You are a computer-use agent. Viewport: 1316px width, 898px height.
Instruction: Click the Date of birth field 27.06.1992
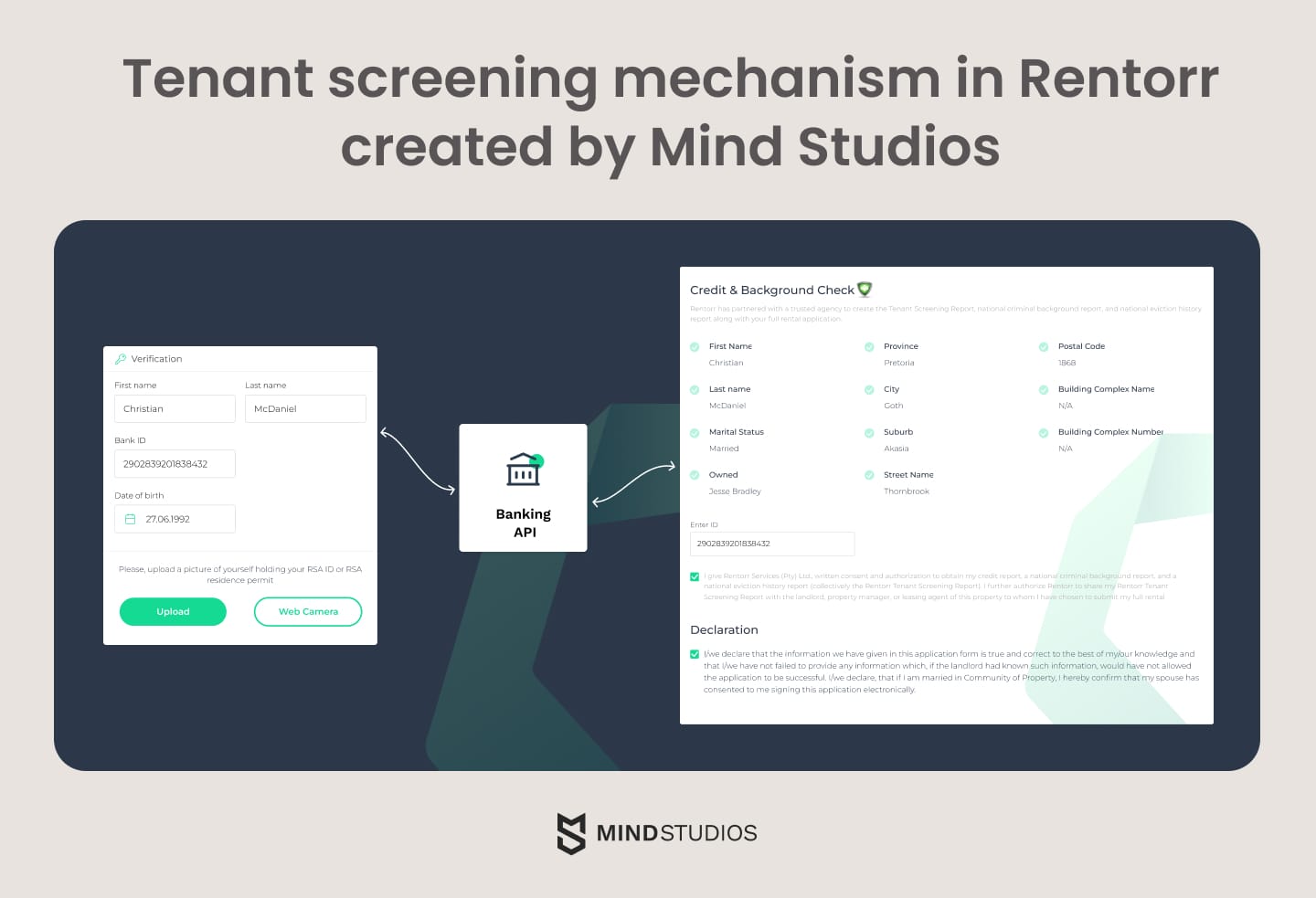click(x=175, y=519)
